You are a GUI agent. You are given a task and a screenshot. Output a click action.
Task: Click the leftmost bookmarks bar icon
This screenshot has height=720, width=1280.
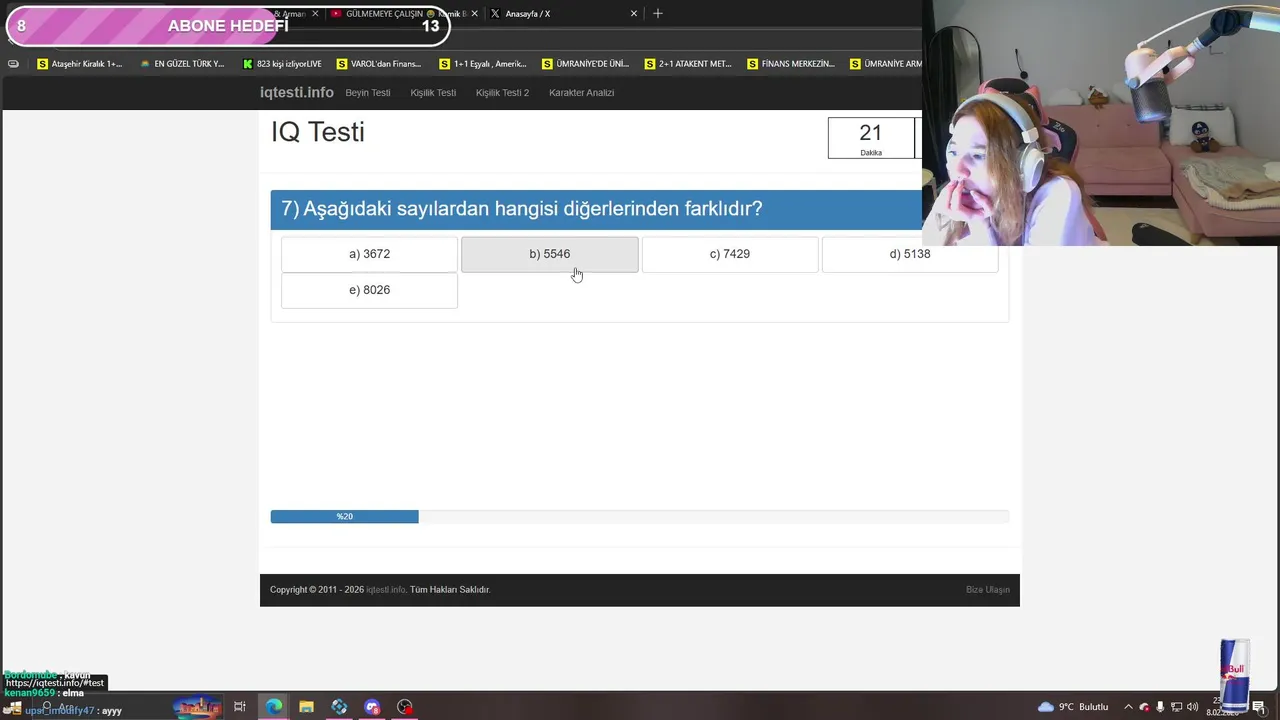click(x=13, y=64)
